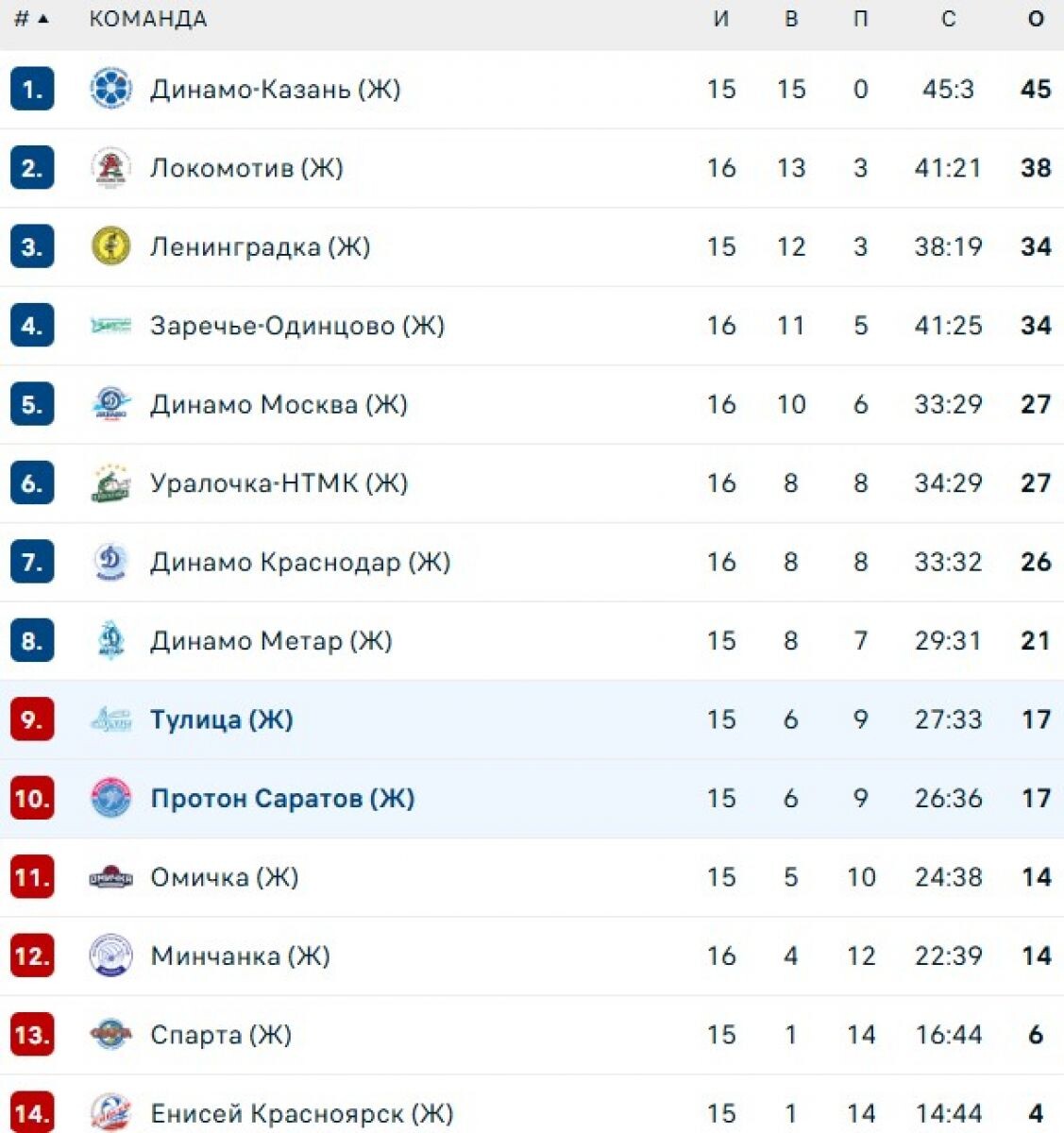The width and height of the screenshot is (1064, 1133).
Task: Click the rank badge of Динамо Москва
Action: click(x=31, y=404)
